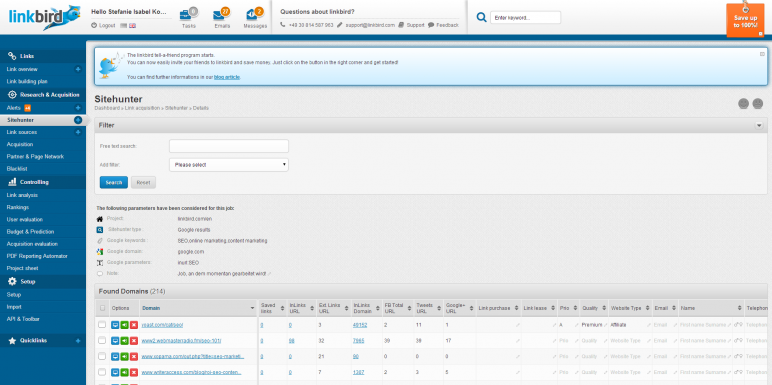Tick the checkbox for www2.webmasterradio.fm row
Image resolution: width=772 pixels, height=385 pixels.
pyautogui.click(x=102, y=341)
